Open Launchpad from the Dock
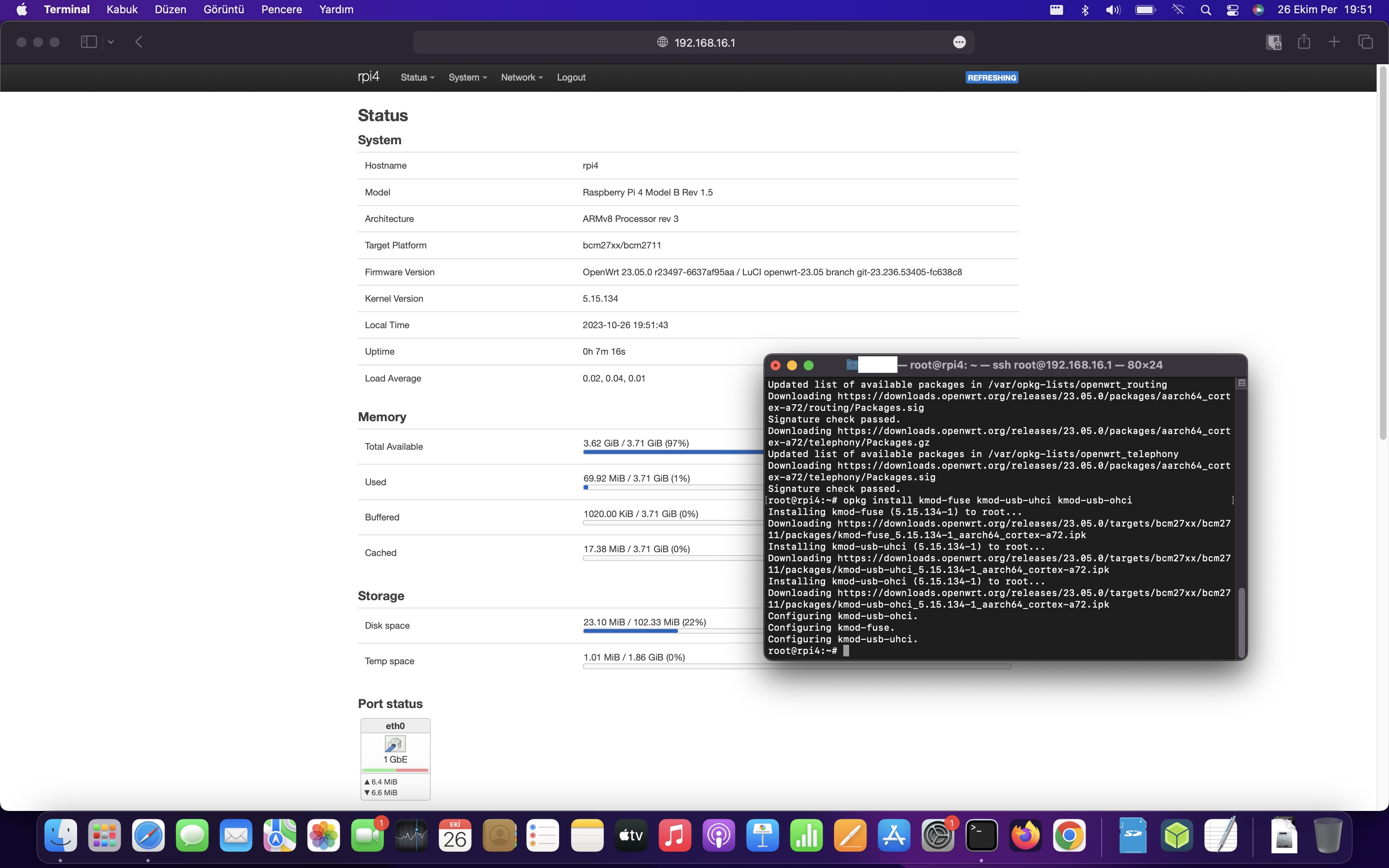 (x=105, y=835)
